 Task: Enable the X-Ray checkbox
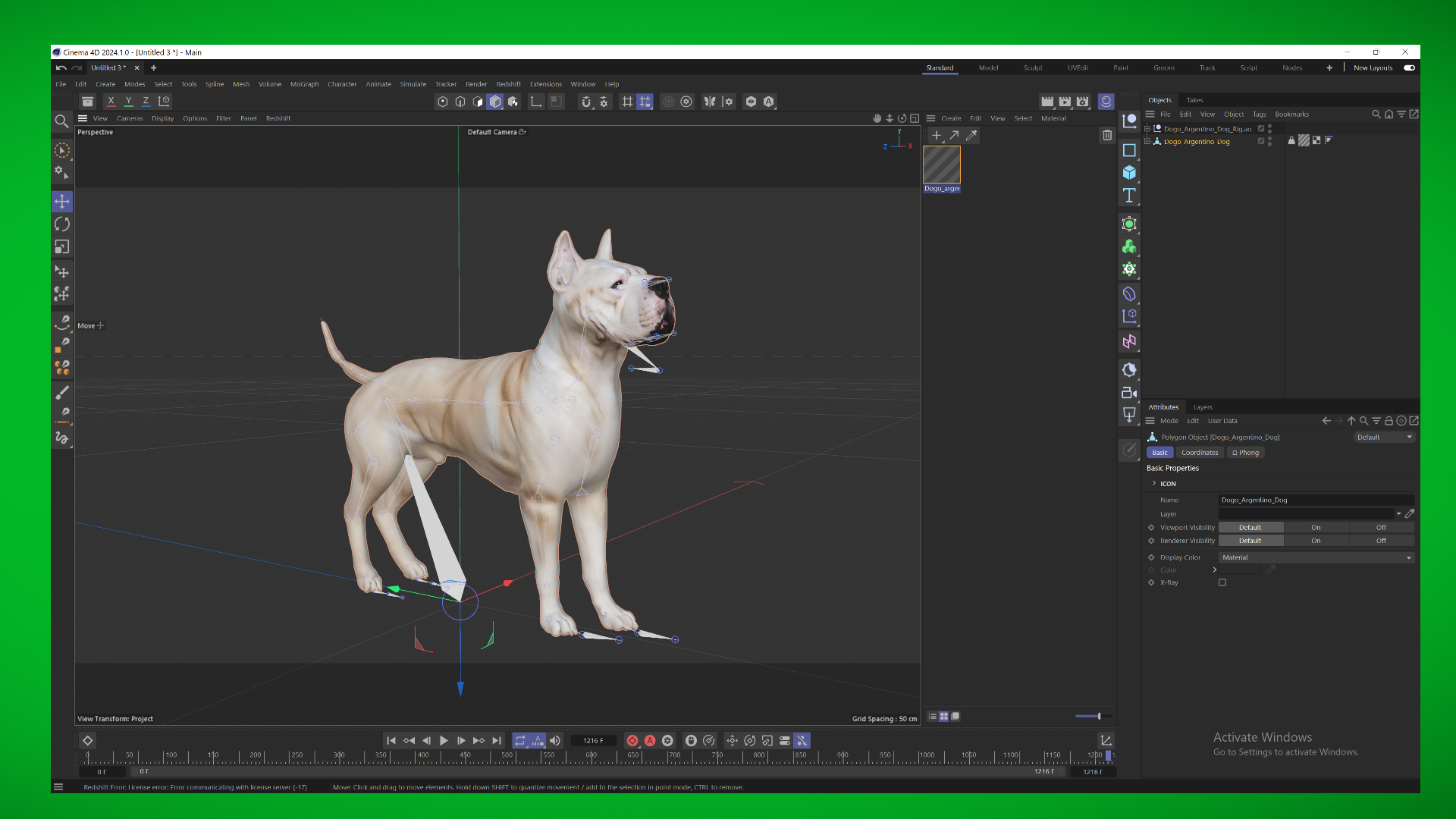tap(1222, 582)
